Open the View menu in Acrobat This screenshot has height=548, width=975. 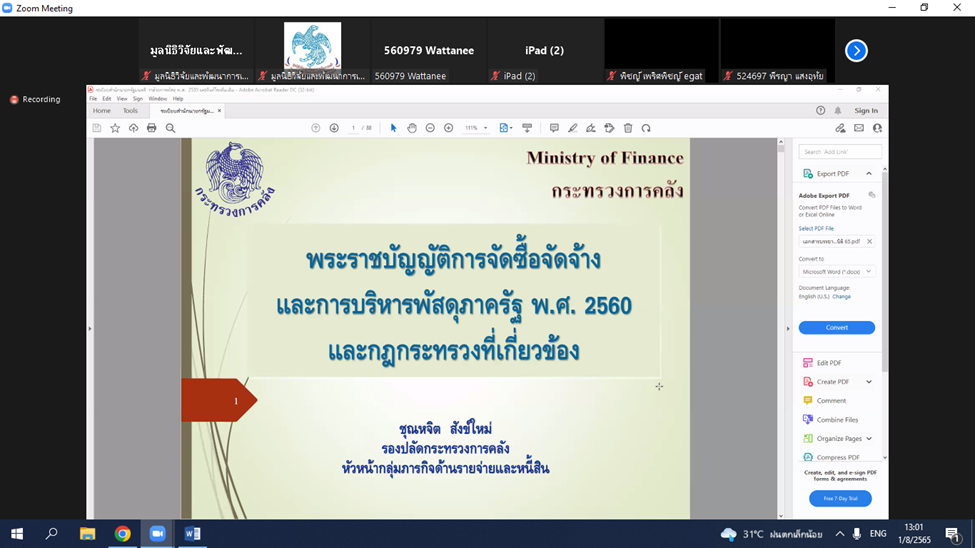click(122, 98)
